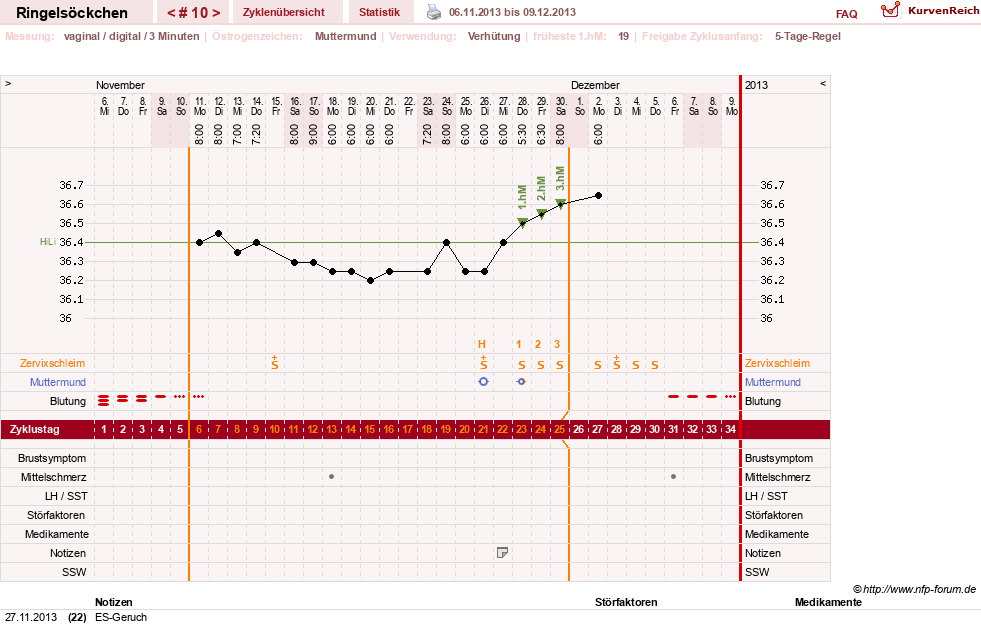The image size is (981, 641).
Task: Click the November month label
Action: (120, 85)
